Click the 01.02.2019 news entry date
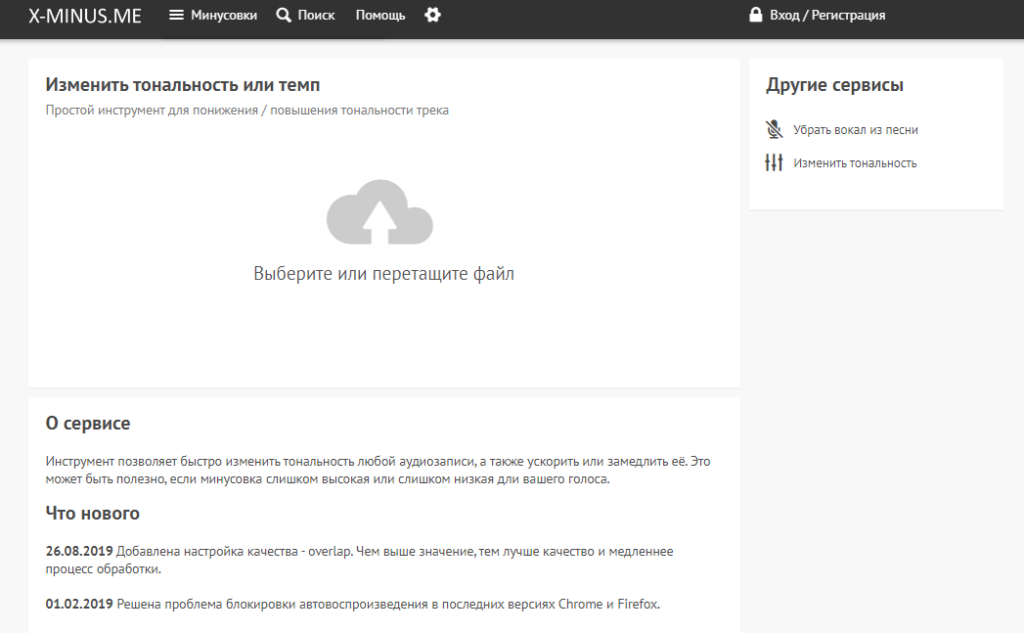Image resolution: width=1024 pixels, height=633 pixels. click(x=79, y=604)
